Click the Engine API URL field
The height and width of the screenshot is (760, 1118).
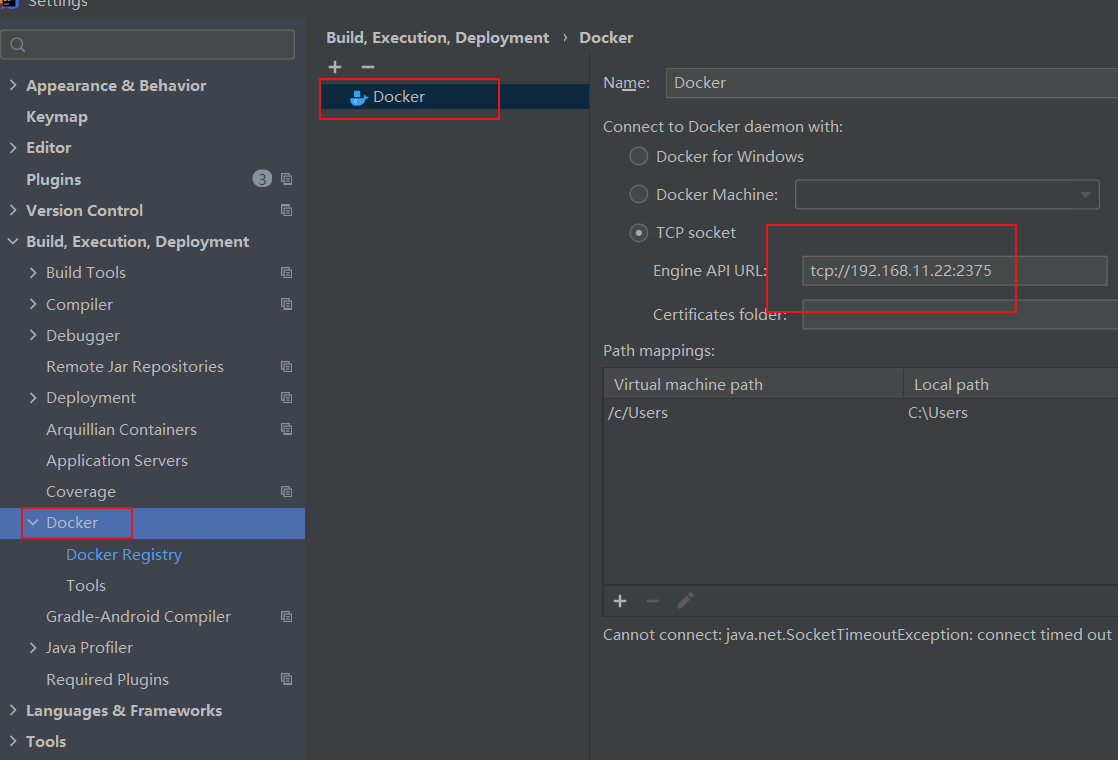click(x=953, y=270)
